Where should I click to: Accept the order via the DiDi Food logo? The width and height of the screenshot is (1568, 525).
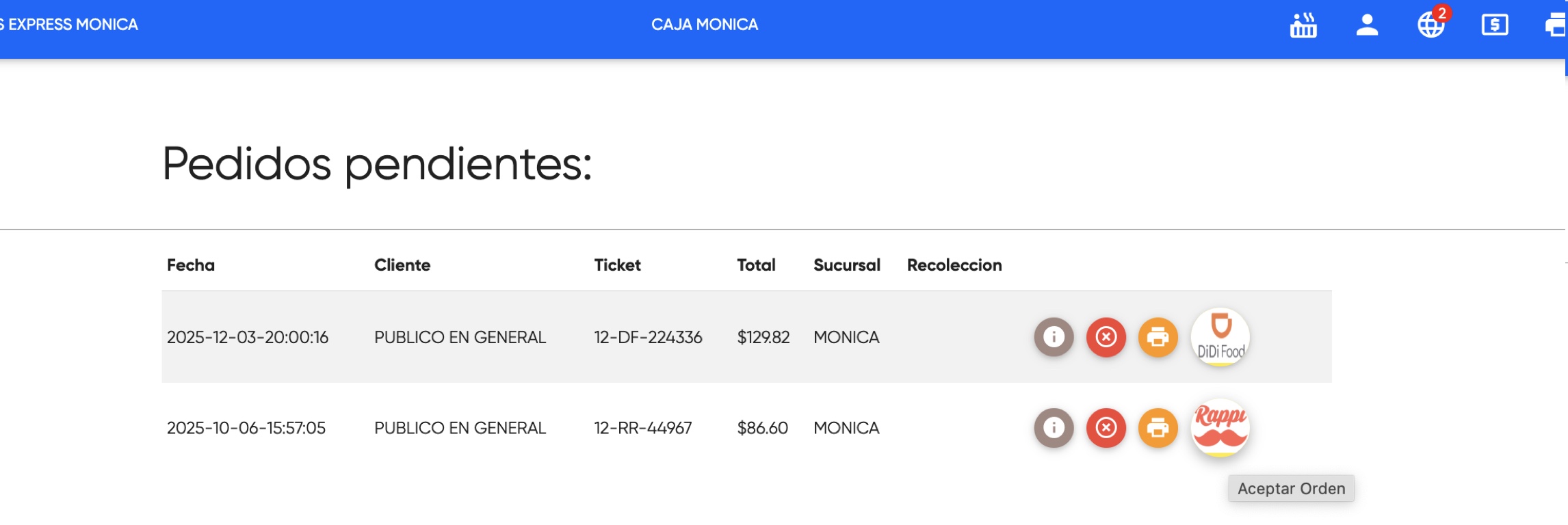point(1220,336)
